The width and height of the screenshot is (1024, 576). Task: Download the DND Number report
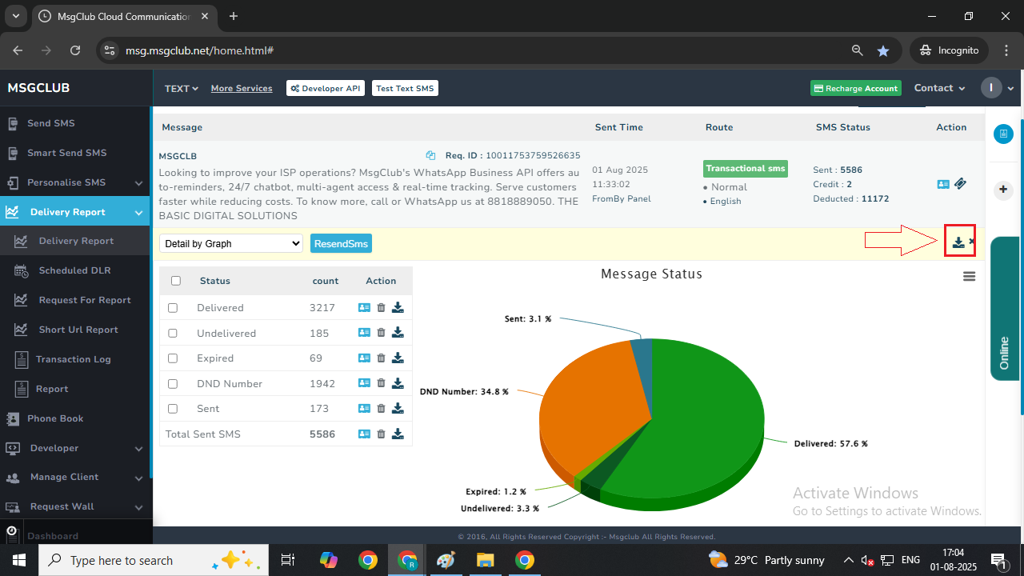[398, 383]
